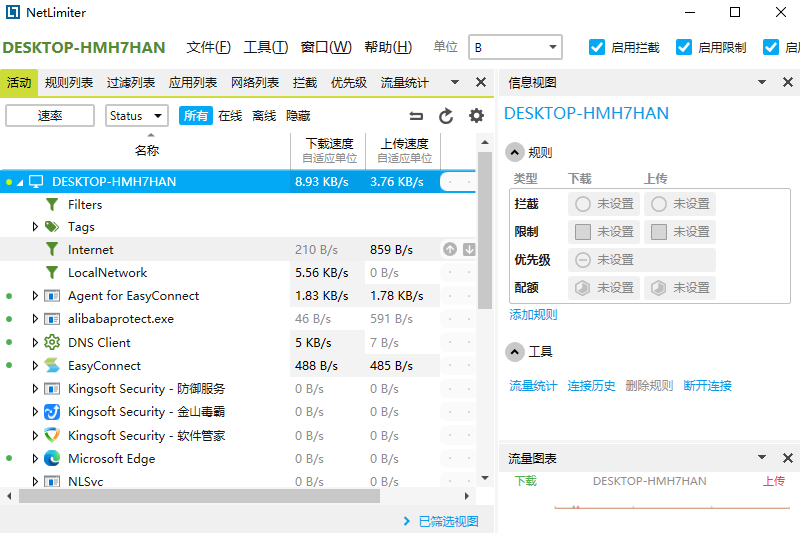Click the DNS Client gear icon

52,342
